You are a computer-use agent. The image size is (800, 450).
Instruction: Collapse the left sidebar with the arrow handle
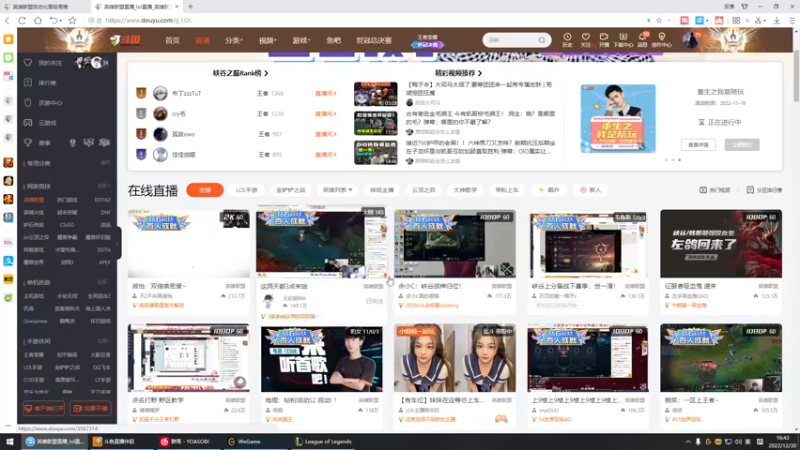(118, 244)
